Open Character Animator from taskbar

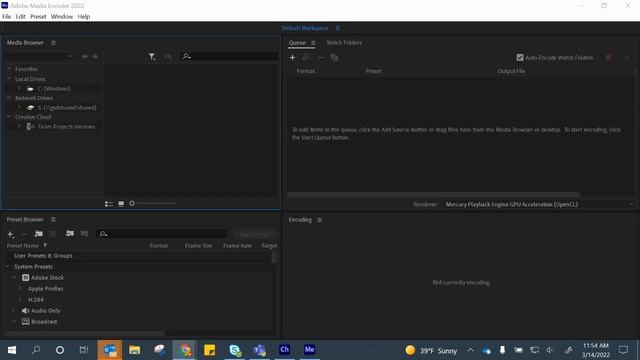[284, 350]
